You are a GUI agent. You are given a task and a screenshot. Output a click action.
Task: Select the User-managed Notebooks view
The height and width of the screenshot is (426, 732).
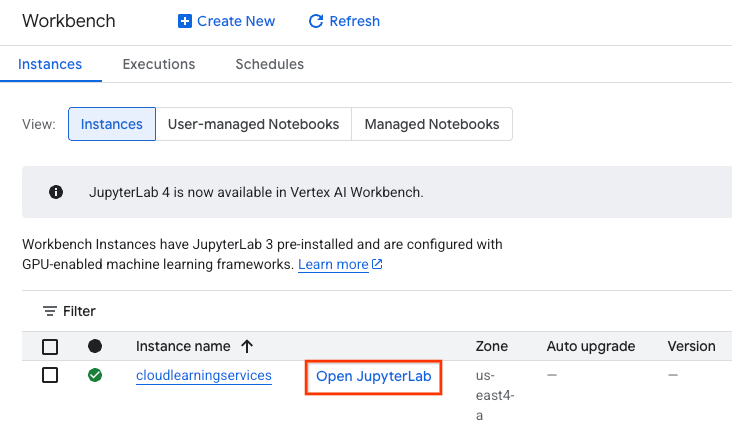point(253,124)
